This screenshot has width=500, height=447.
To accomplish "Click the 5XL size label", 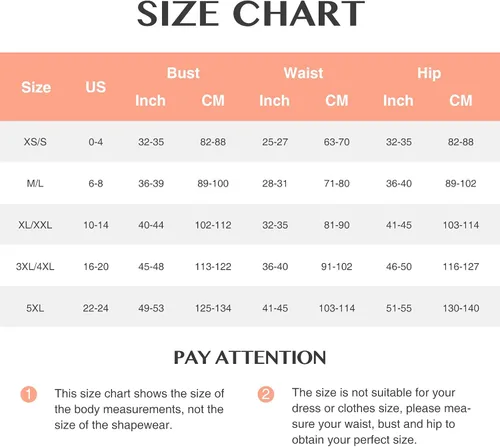I will point(35,308).
